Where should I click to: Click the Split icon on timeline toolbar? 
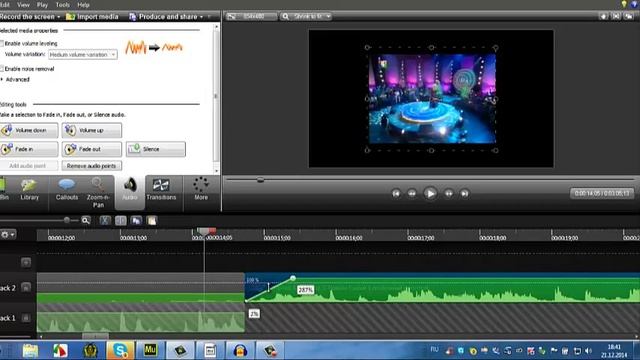pos(120,220)
